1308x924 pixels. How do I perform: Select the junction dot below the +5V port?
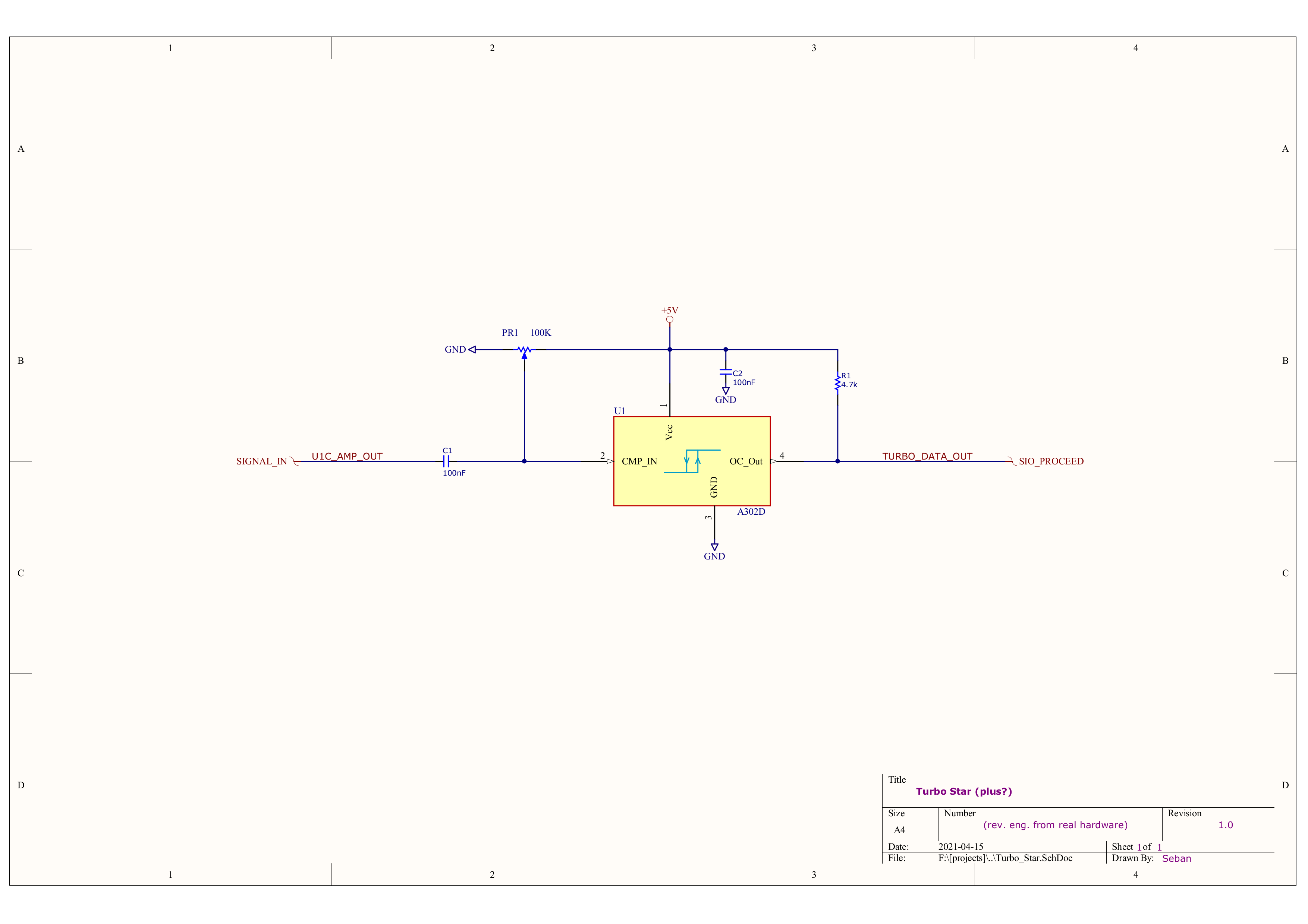(x=669, y=350)
